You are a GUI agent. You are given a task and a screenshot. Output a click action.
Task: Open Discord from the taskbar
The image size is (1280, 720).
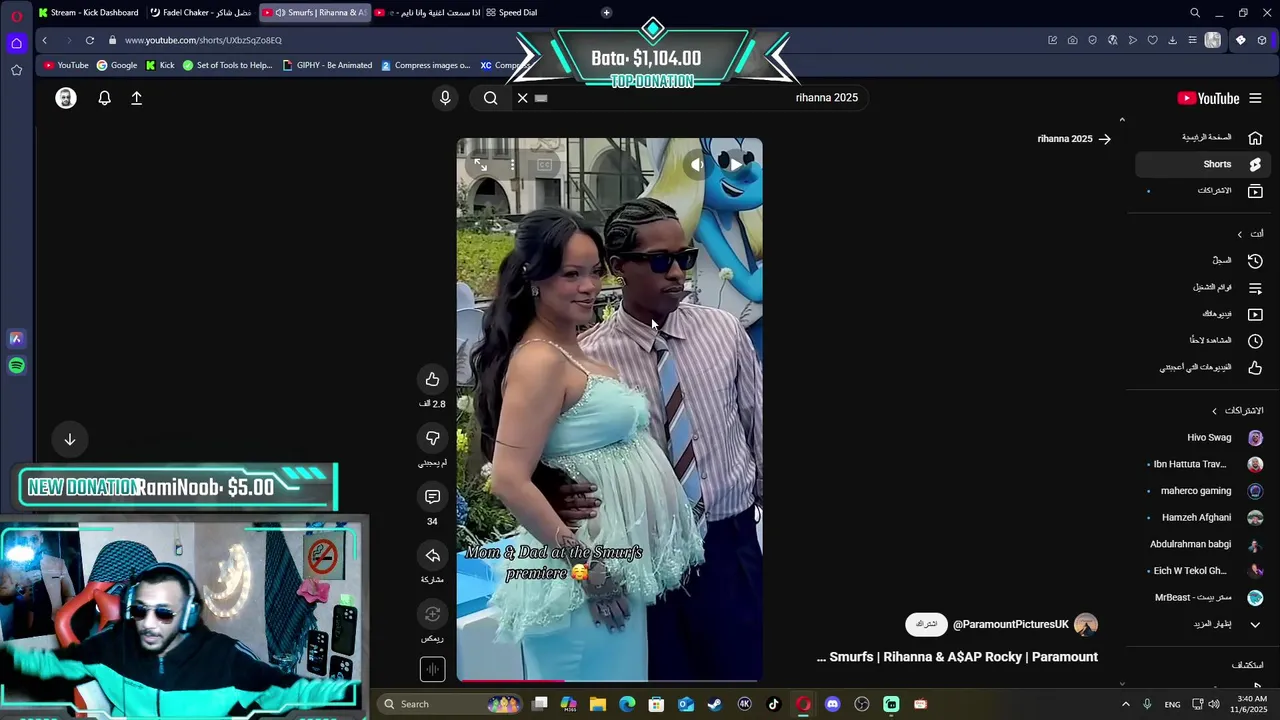(x=832, y=704)
